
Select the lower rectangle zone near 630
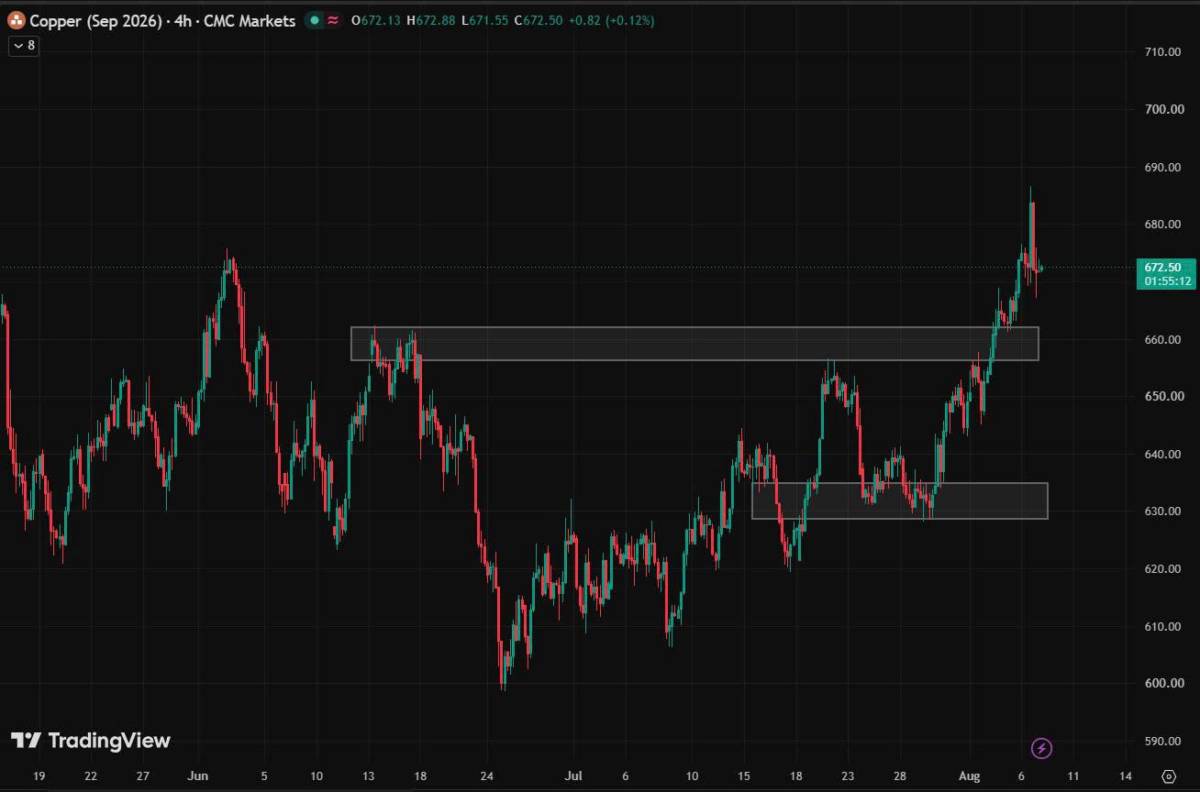tap(900, 501)
